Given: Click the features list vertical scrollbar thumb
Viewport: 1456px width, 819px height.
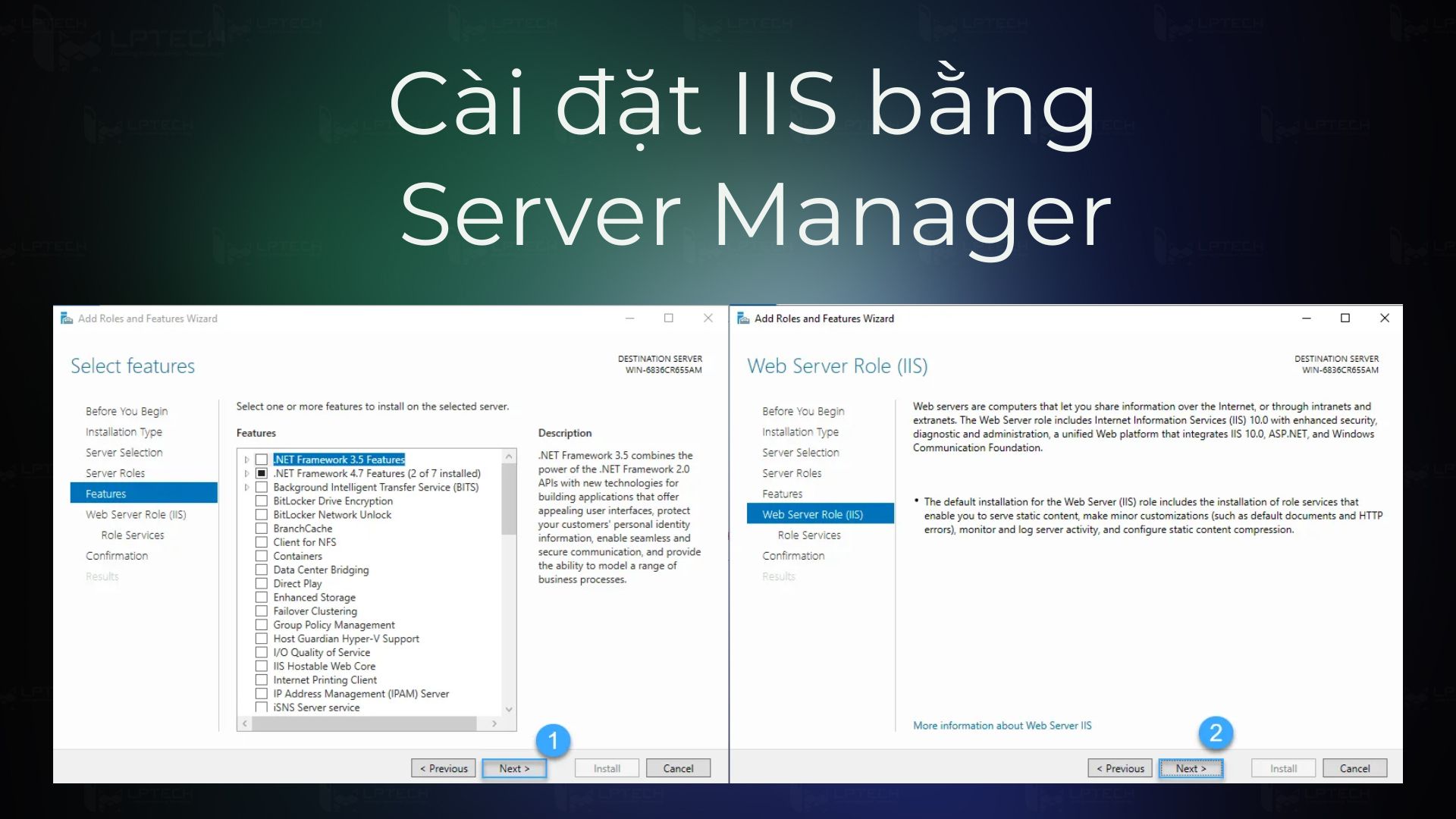Looking at the screenshot, I should click(509, 499).
